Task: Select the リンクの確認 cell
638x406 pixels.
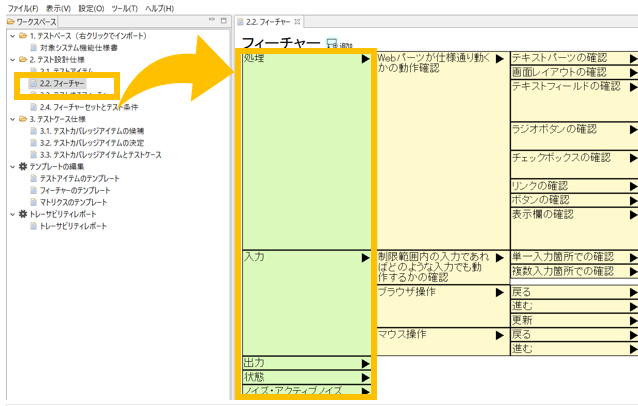Action: 574,186
